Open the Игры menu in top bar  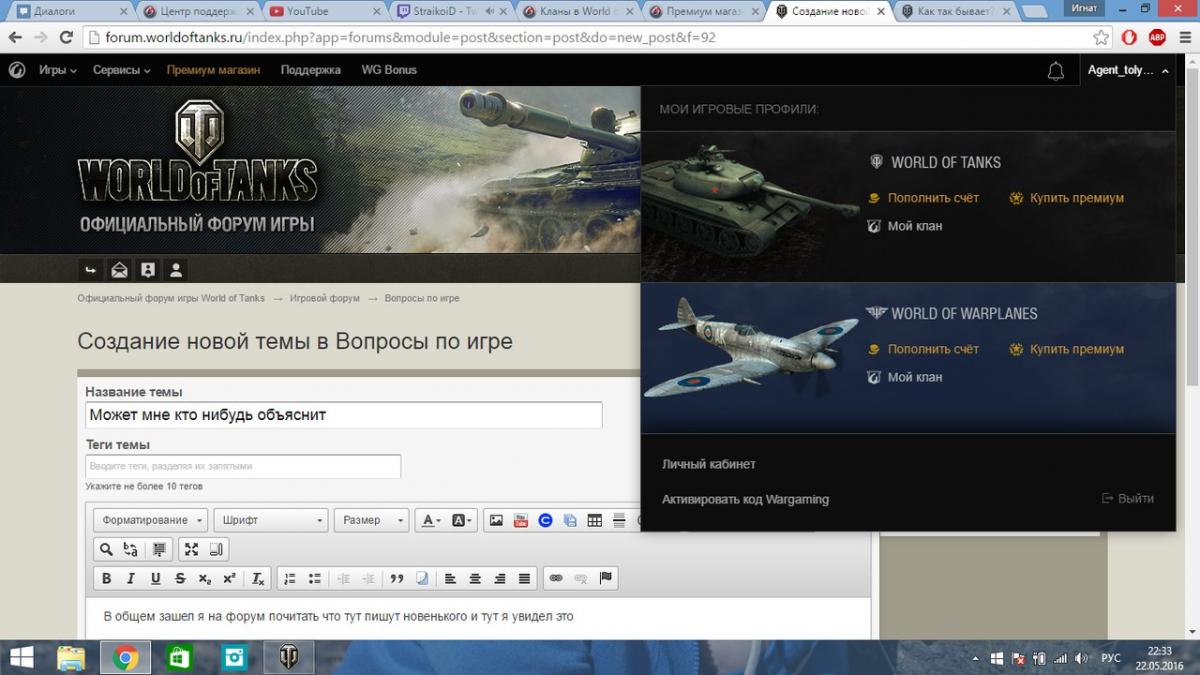coord(57,70)
